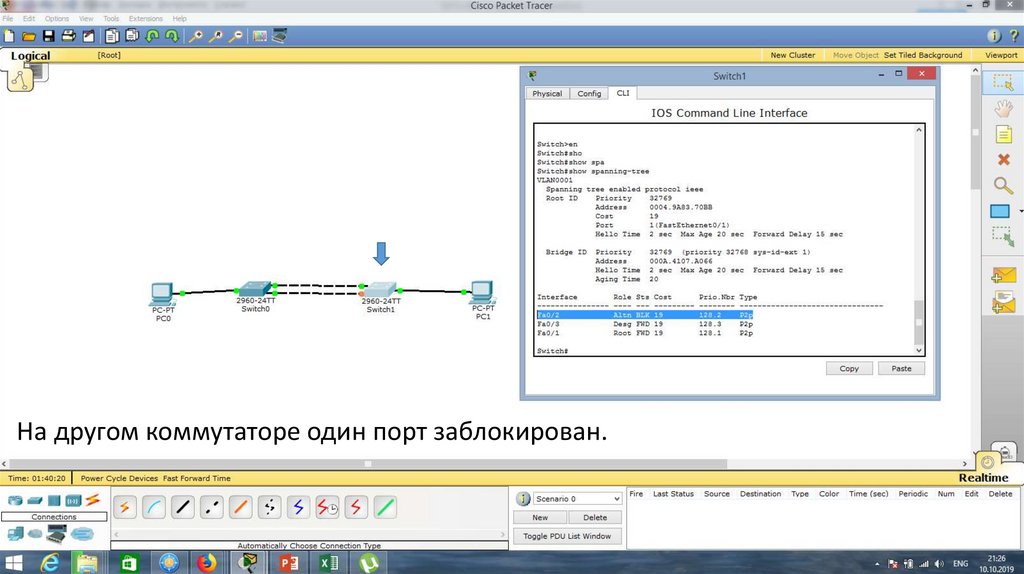1024x574 pixels.
Task: Open the Extensions menu
Action: pos(146,18)
